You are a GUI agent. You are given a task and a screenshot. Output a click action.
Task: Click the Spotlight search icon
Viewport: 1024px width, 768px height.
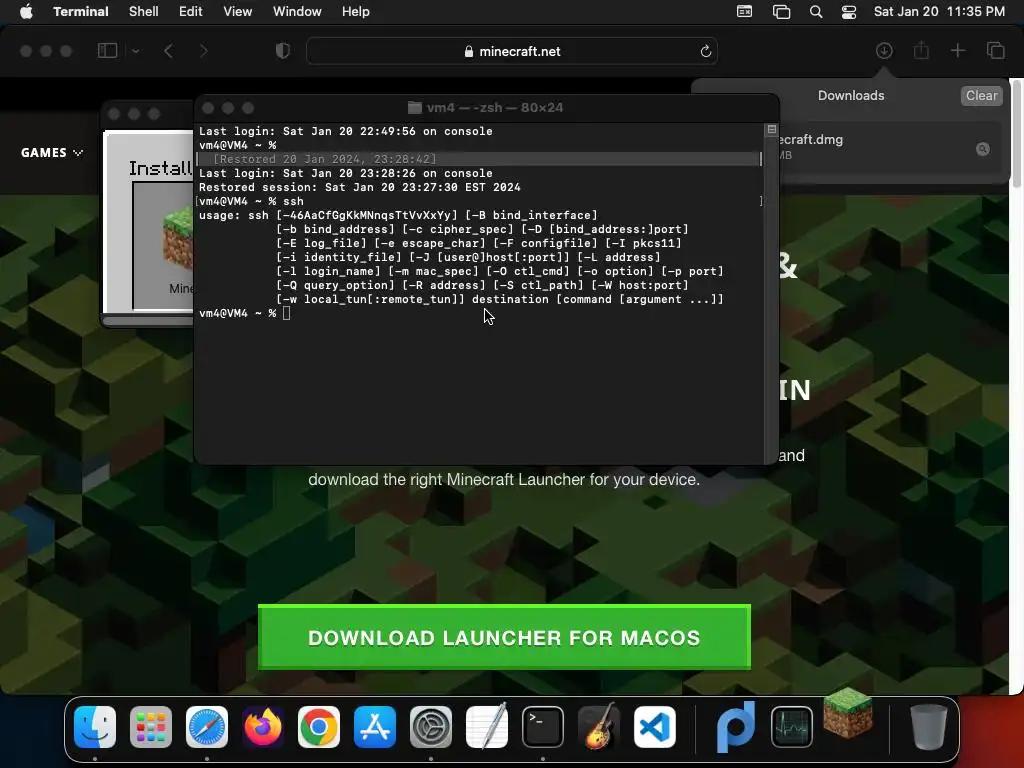click(x=816, y=12)
